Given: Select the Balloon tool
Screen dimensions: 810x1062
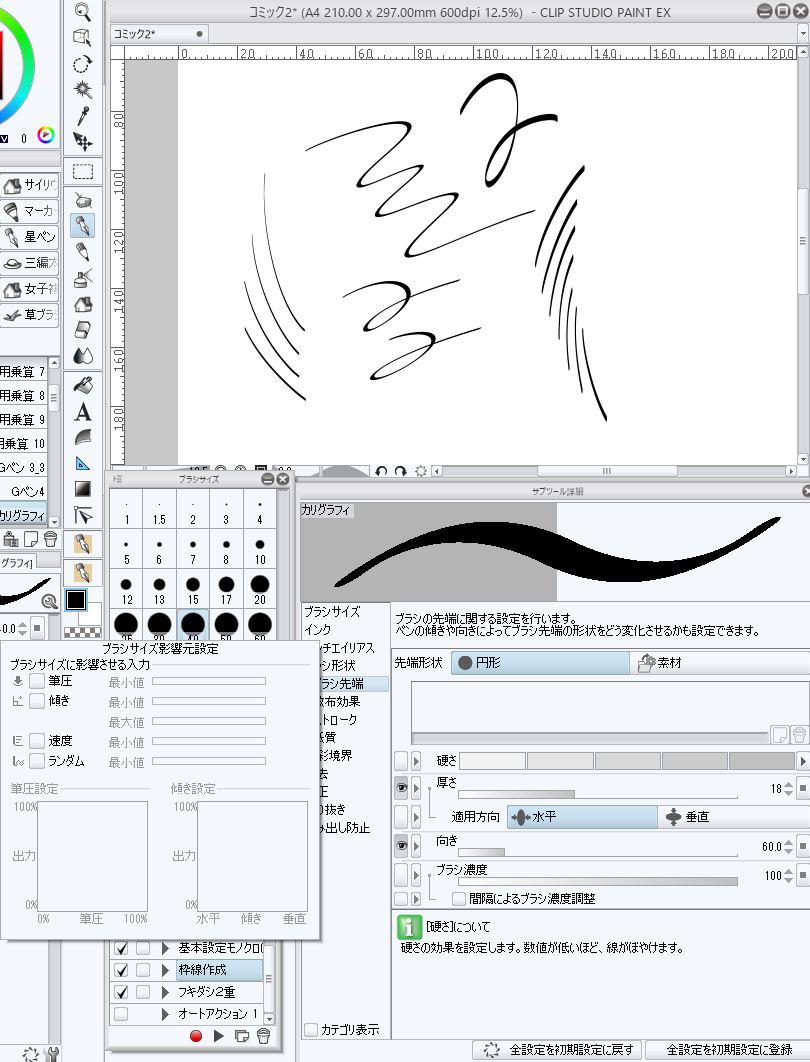Looking at the screenshot, I should click(83, 438).
